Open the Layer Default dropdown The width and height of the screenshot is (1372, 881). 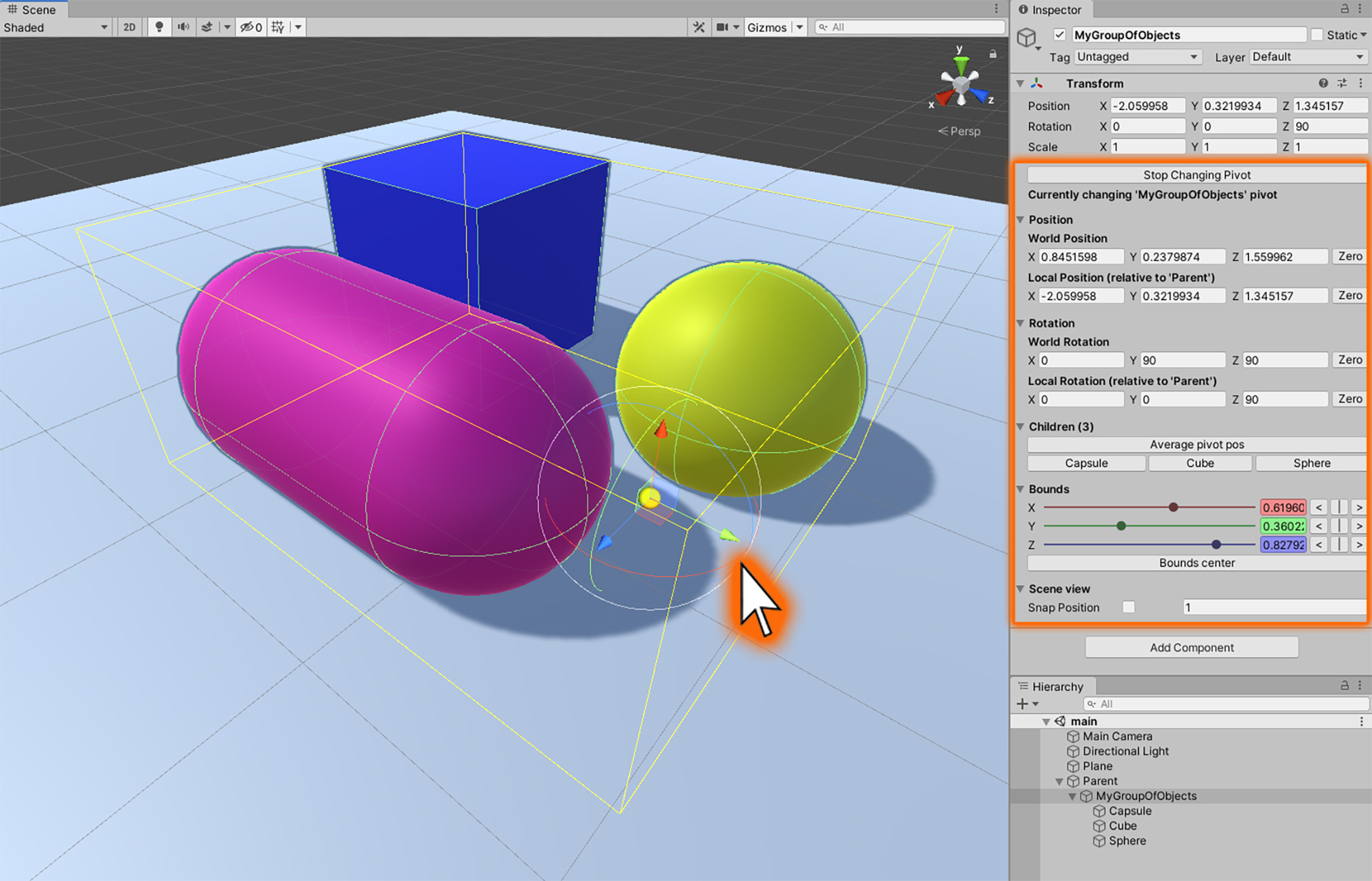pyautogui.click(x=1308, y=56)
